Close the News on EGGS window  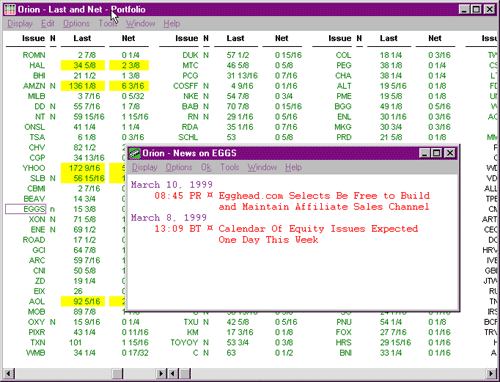450,153
